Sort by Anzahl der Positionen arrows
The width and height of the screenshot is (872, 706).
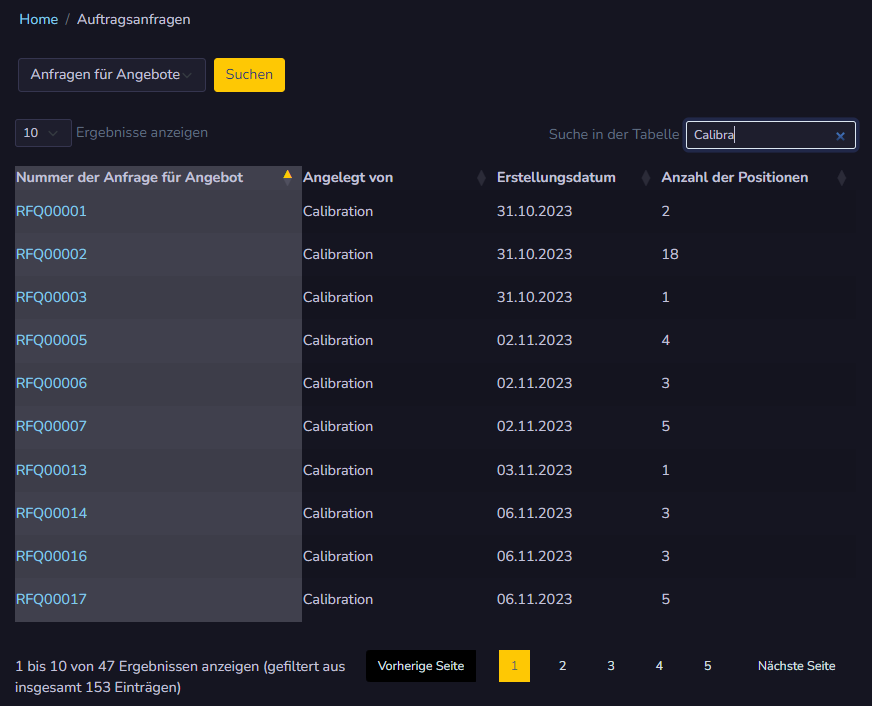(841, 178)
